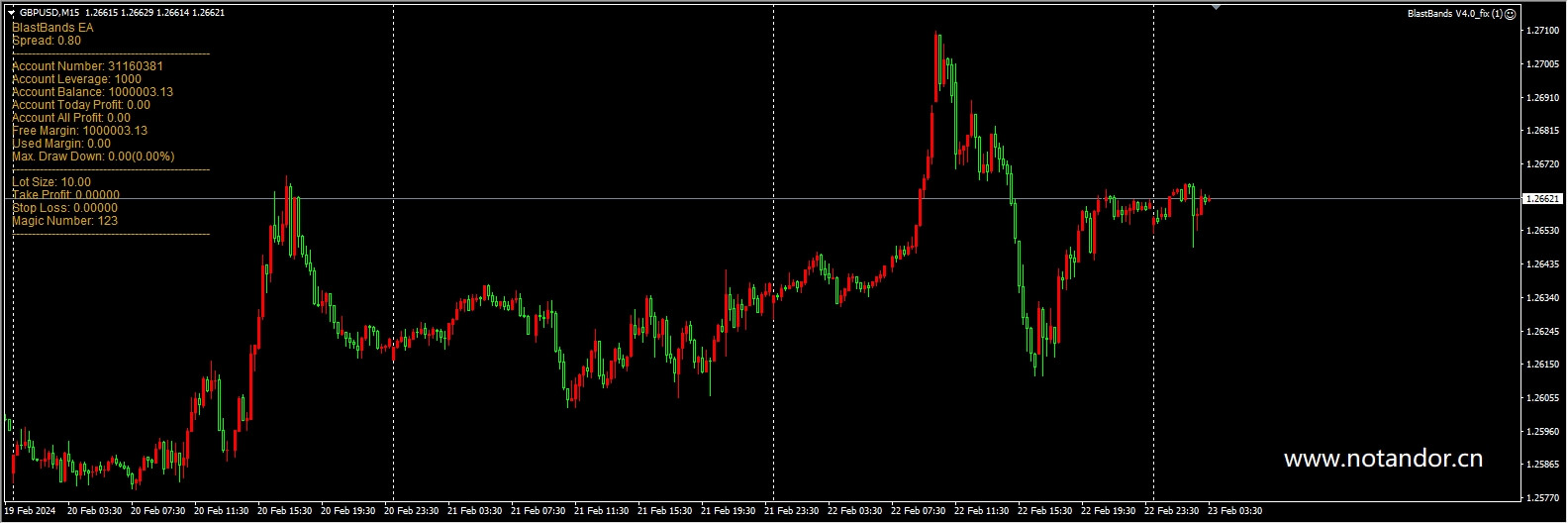The image size is (1568, 524).
Task: Select the current price tag 1.26621
Action: (x=1542, y=199)
